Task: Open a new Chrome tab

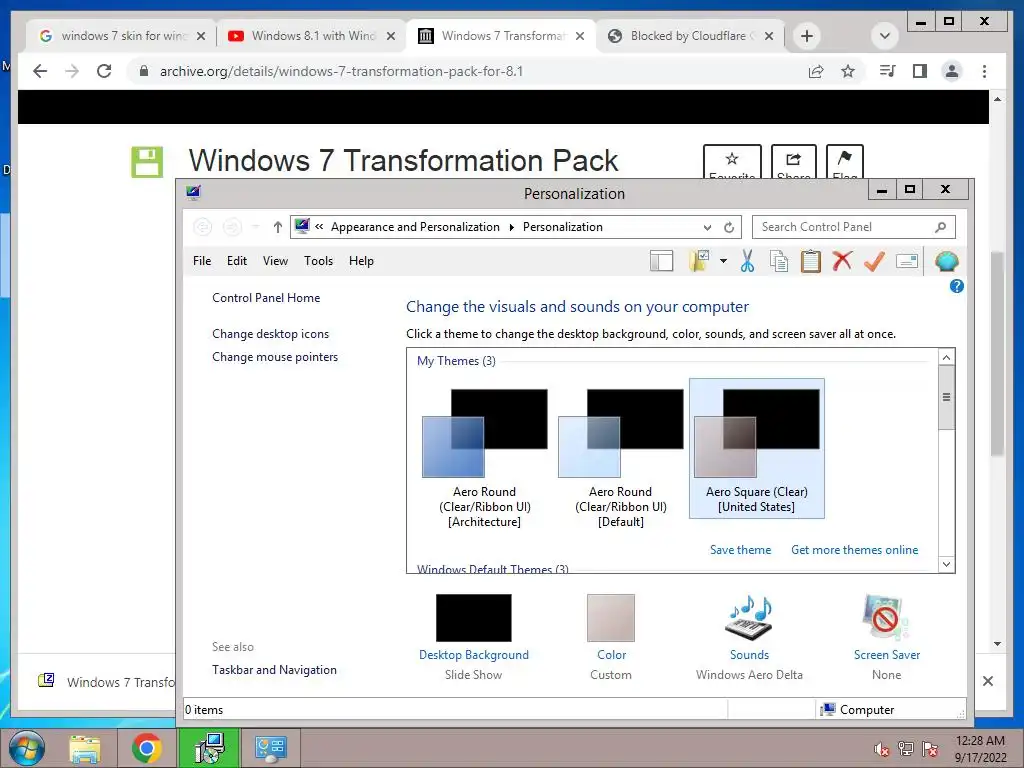Action: (x=807, y=36)
